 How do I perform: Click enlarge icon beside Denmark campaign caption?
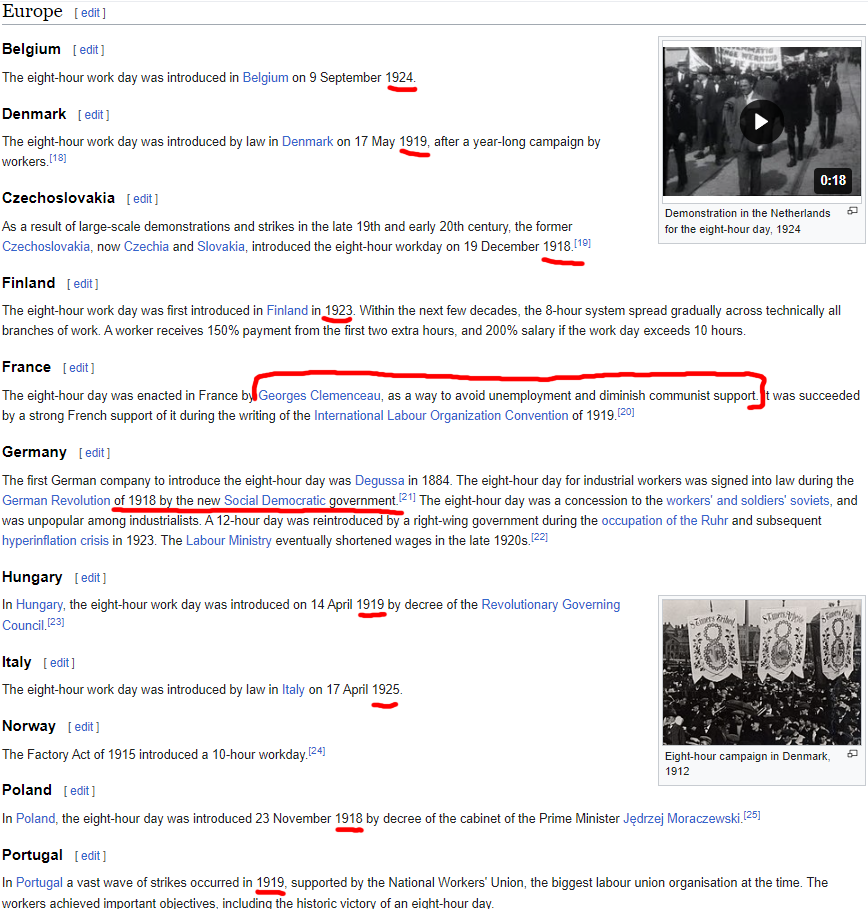coord(852,754)
